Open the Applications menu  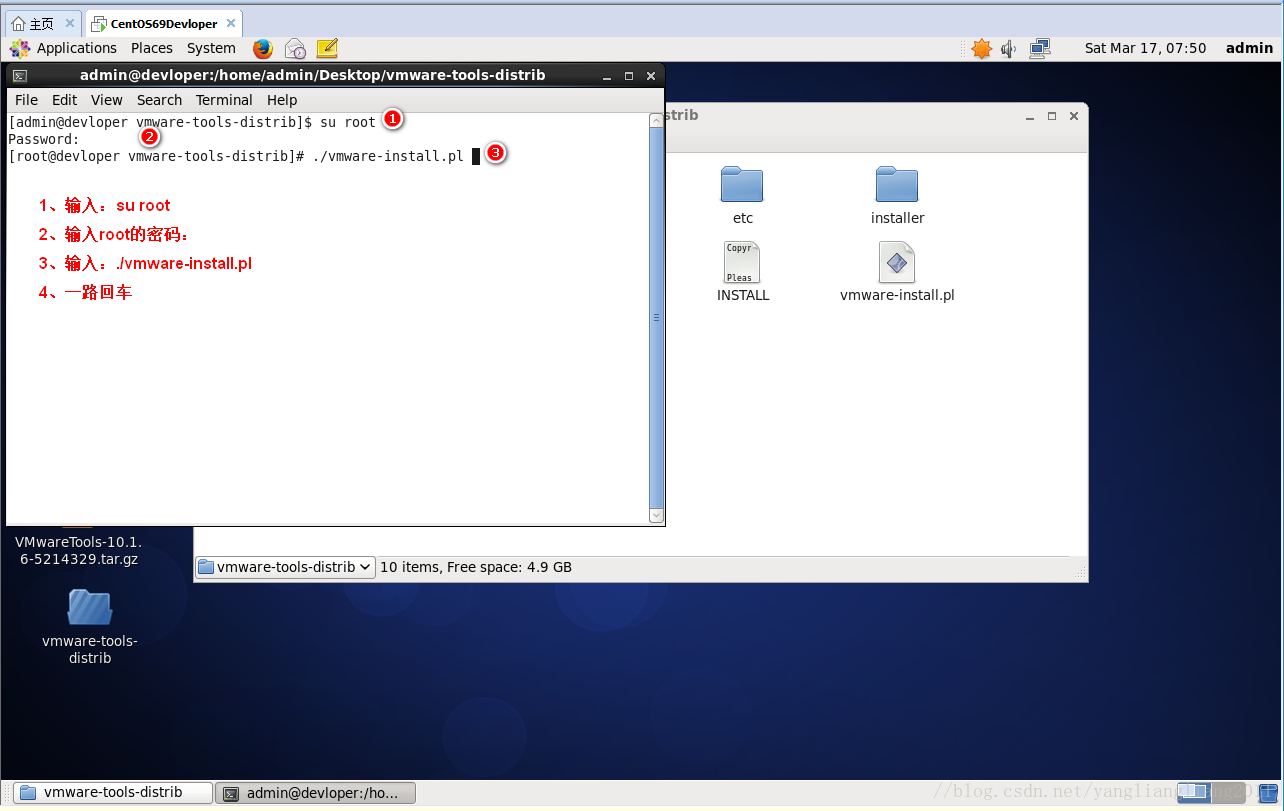(x=64, y=48)
